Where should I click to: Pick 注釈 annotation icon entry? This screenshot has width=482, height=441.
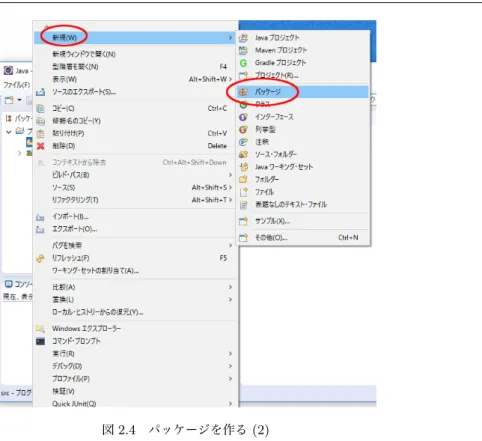(243, 142)
